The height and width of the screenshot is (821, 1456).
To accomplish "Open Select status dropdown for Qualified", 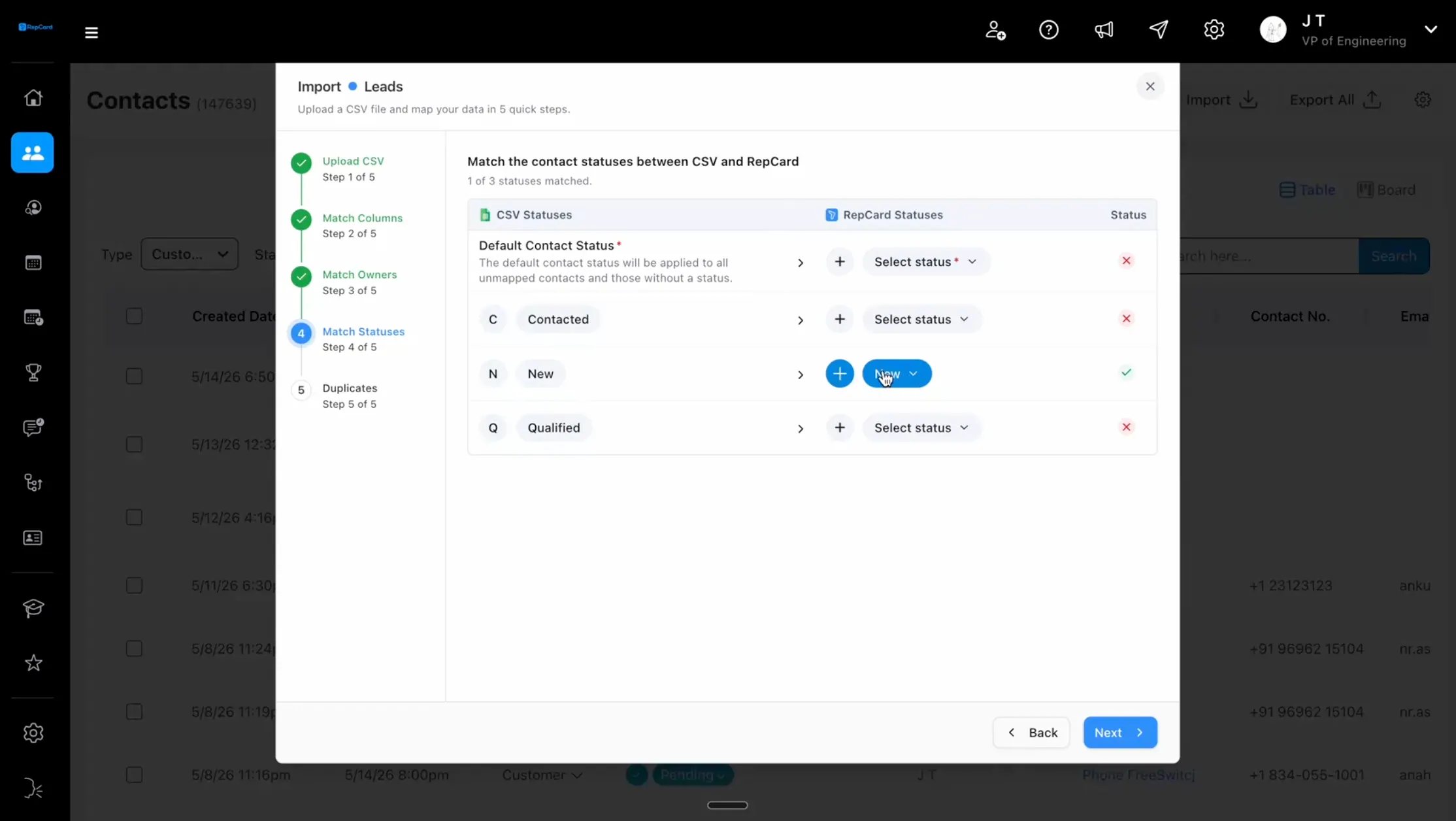I will pos(922,427).
